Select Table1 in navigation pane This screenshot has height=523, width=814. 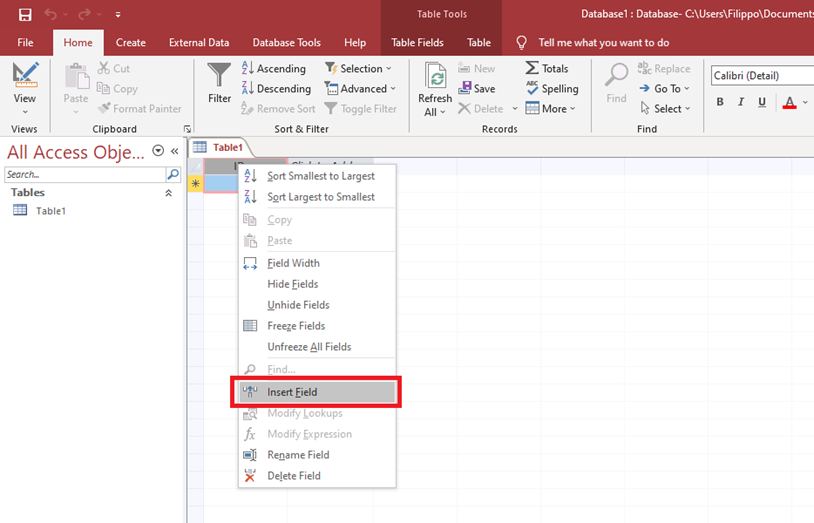(50, 211)
